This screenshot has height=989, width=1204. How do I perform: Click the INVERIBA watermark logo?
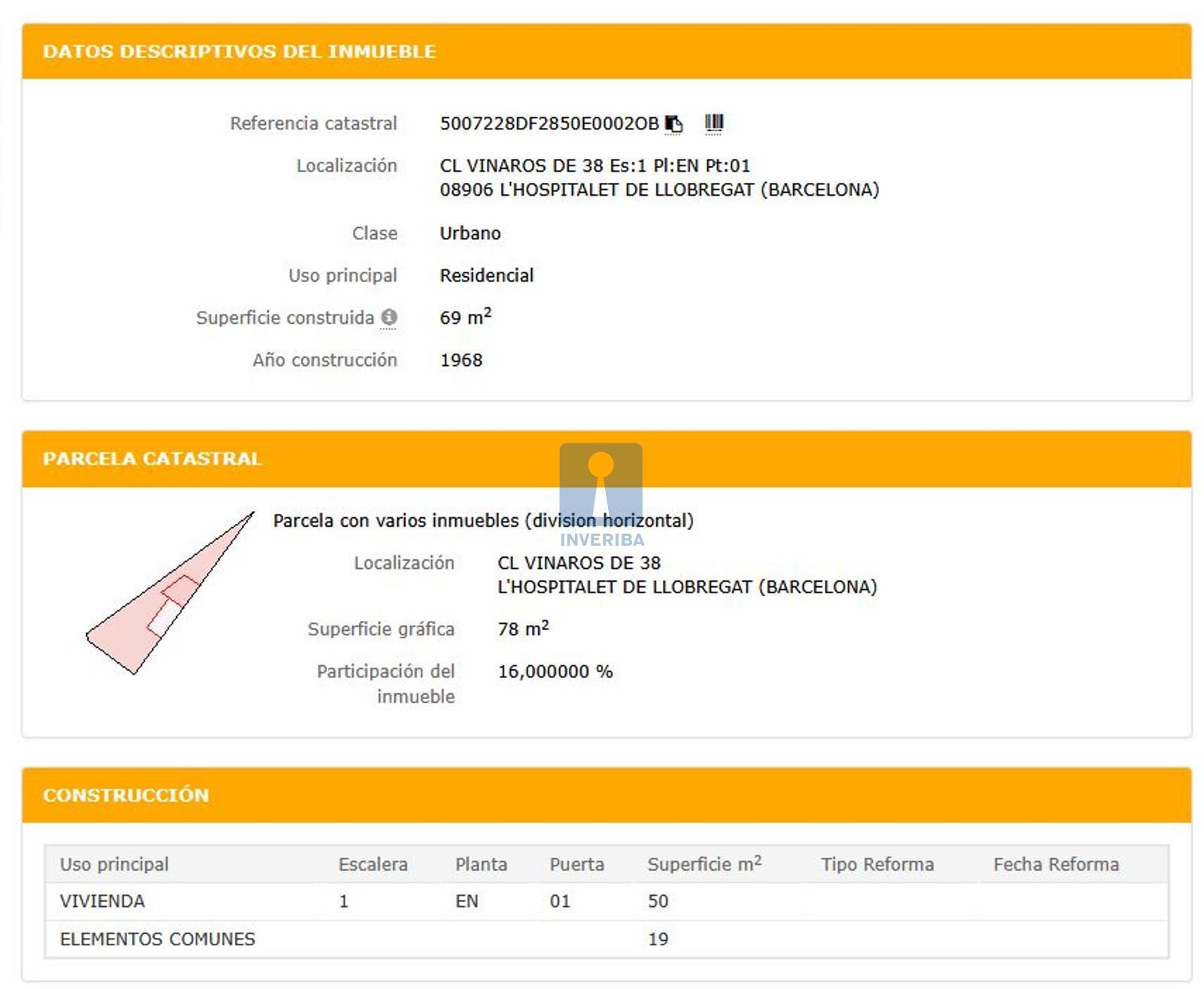tap(600, 494)
